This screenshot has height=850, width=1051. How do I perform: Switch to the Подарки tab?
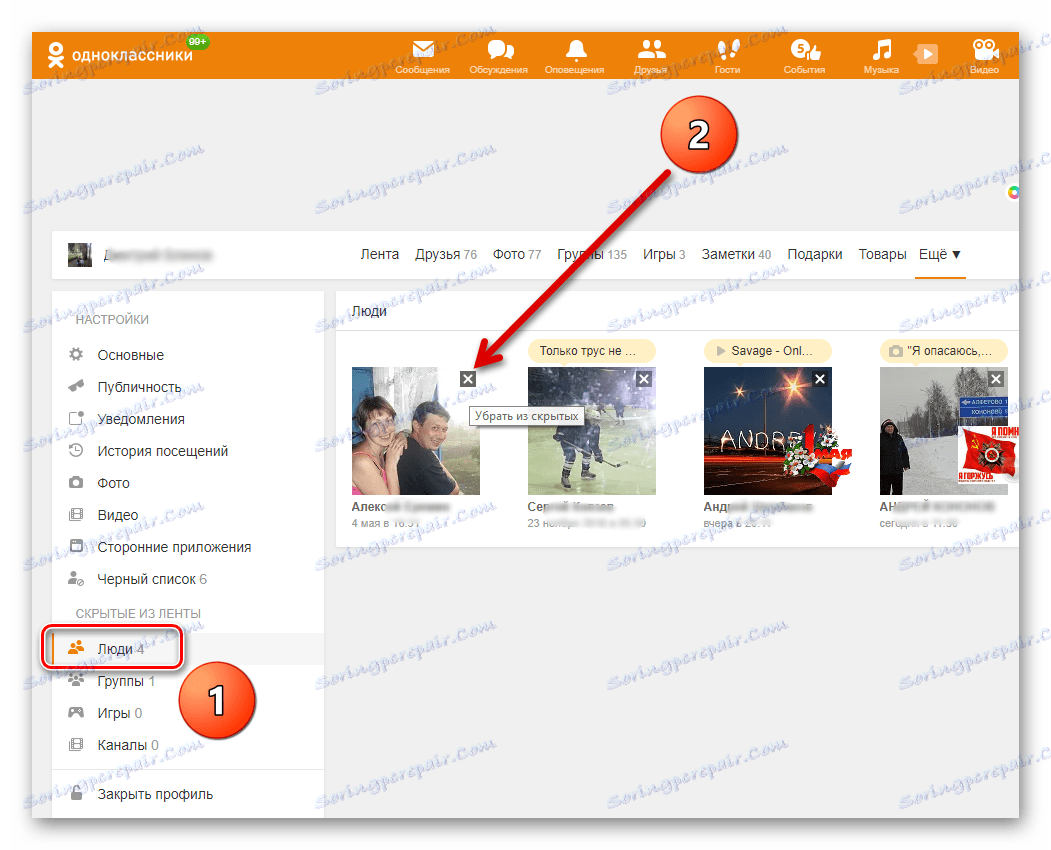(814, 255)
